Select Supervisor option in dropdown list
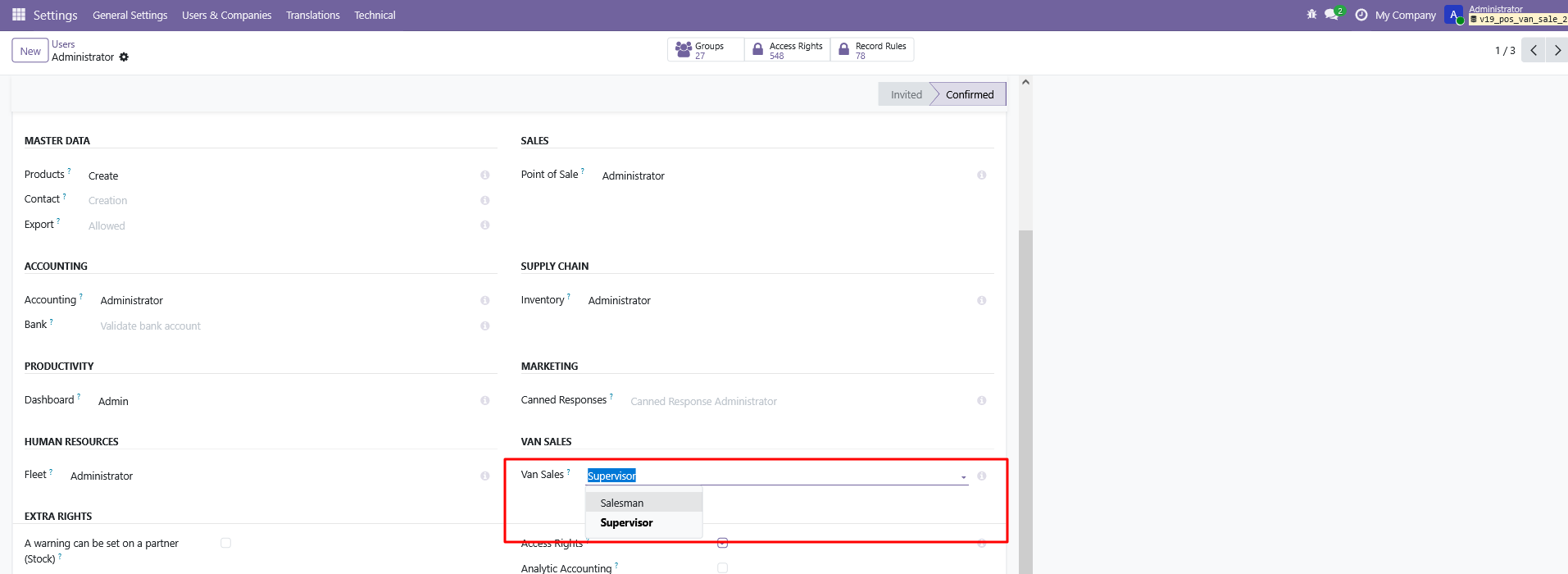Viewport: 1568px width, 574px height. pyautogui.click(x=626, y=523)
